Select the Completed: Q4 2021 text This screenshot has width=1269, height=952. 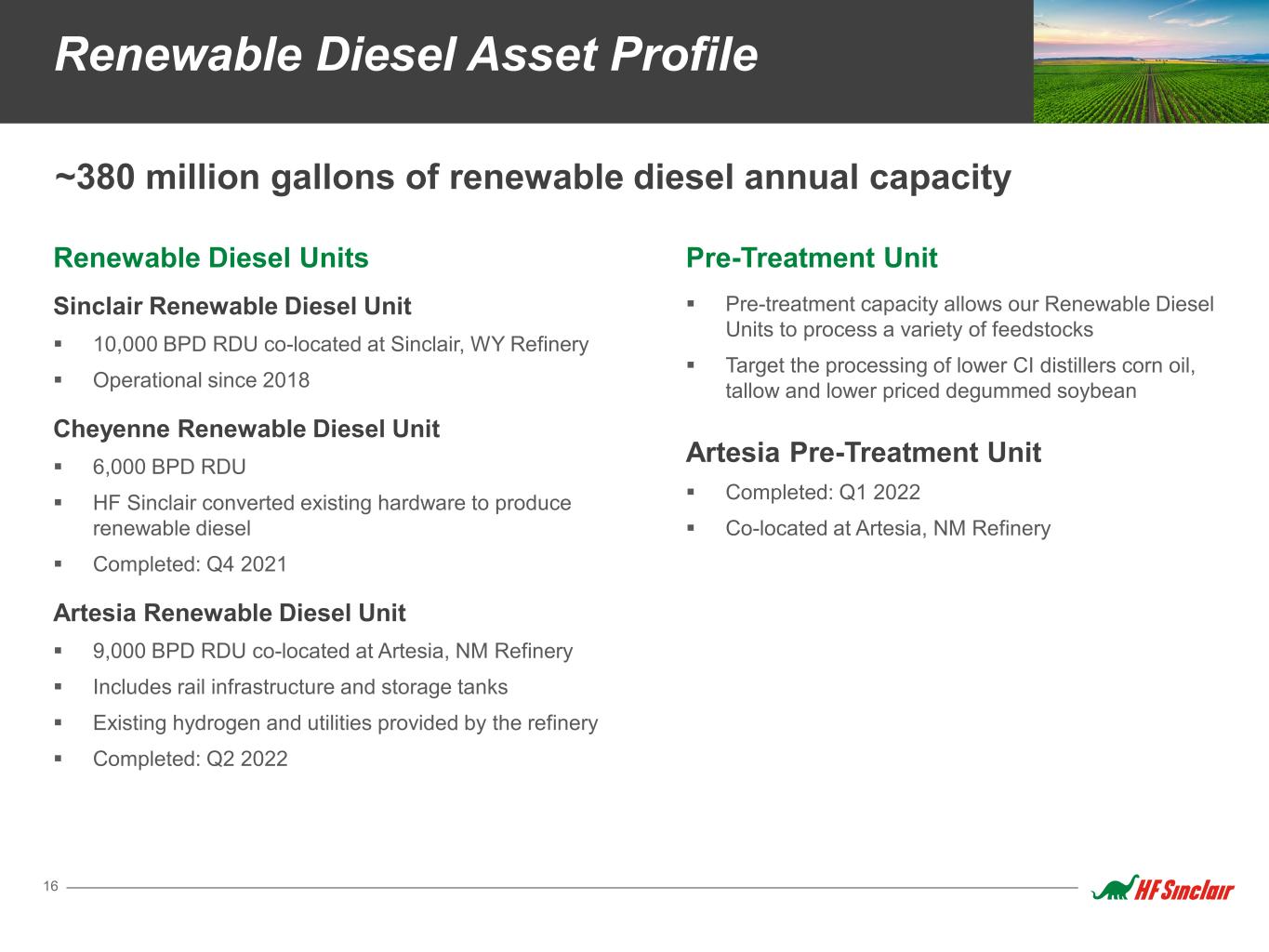190,564
